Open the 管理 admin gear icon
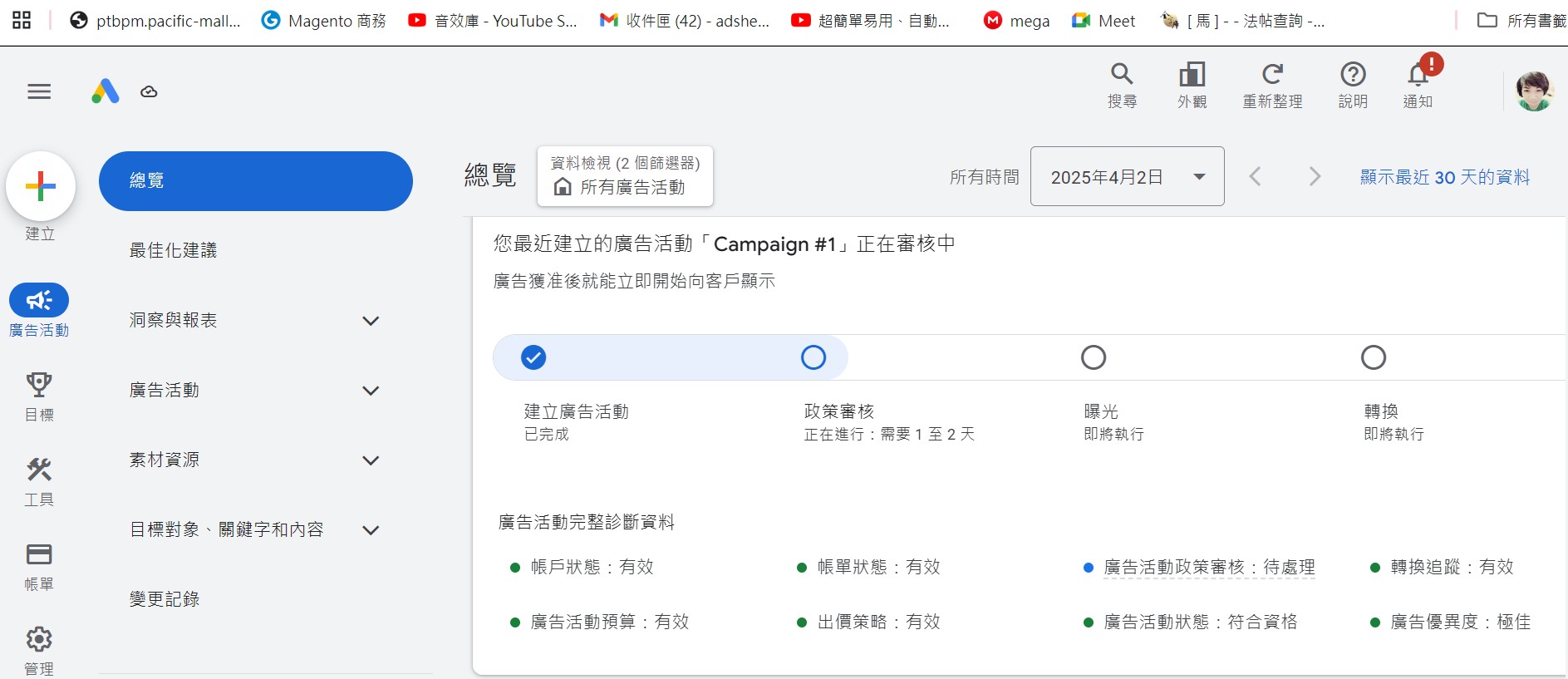This screenshot has height=679, width=1568. (x=39, y=639)
